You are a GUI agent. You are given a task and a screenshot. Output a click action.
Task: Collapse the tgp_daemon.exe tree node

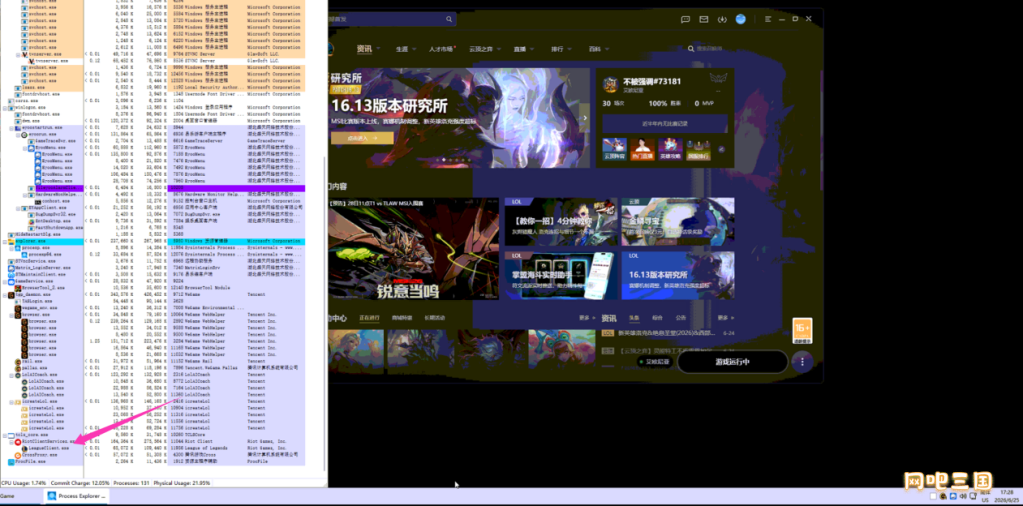coord(5,295)
